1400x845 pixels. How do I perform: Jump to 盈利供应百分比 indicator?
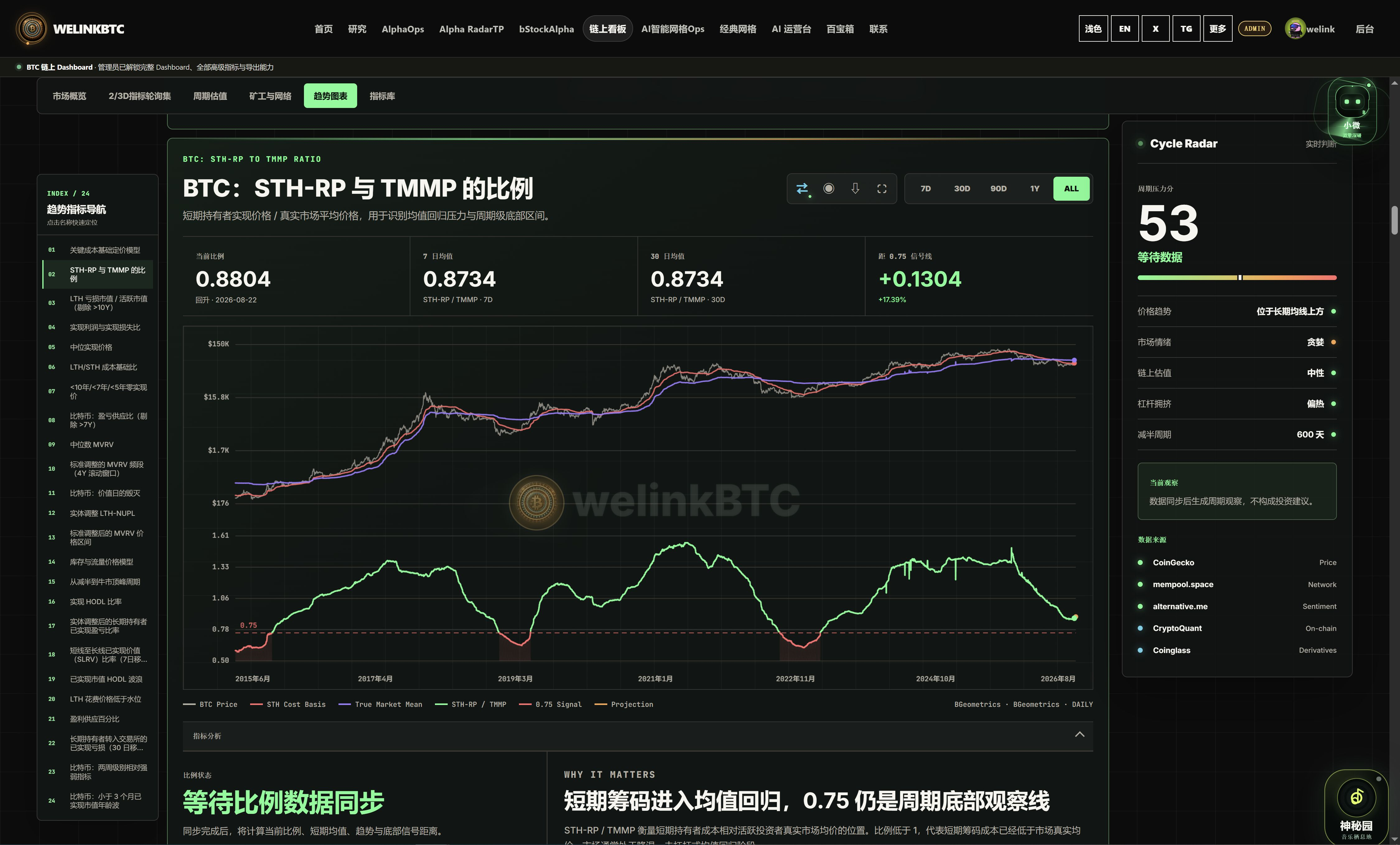(98, 719)
